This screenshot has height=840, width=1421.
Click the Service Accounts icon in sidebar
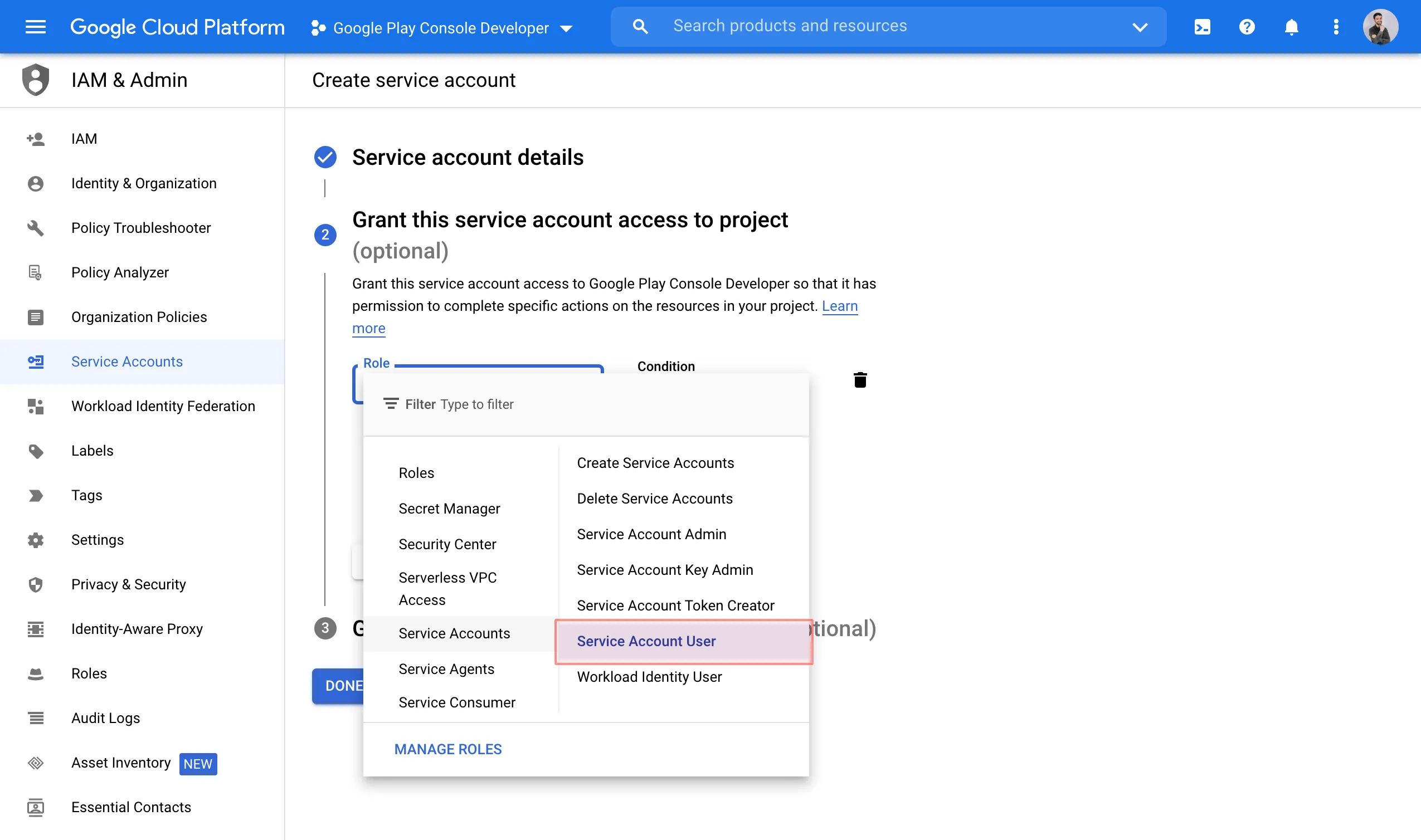click(36, 361)
